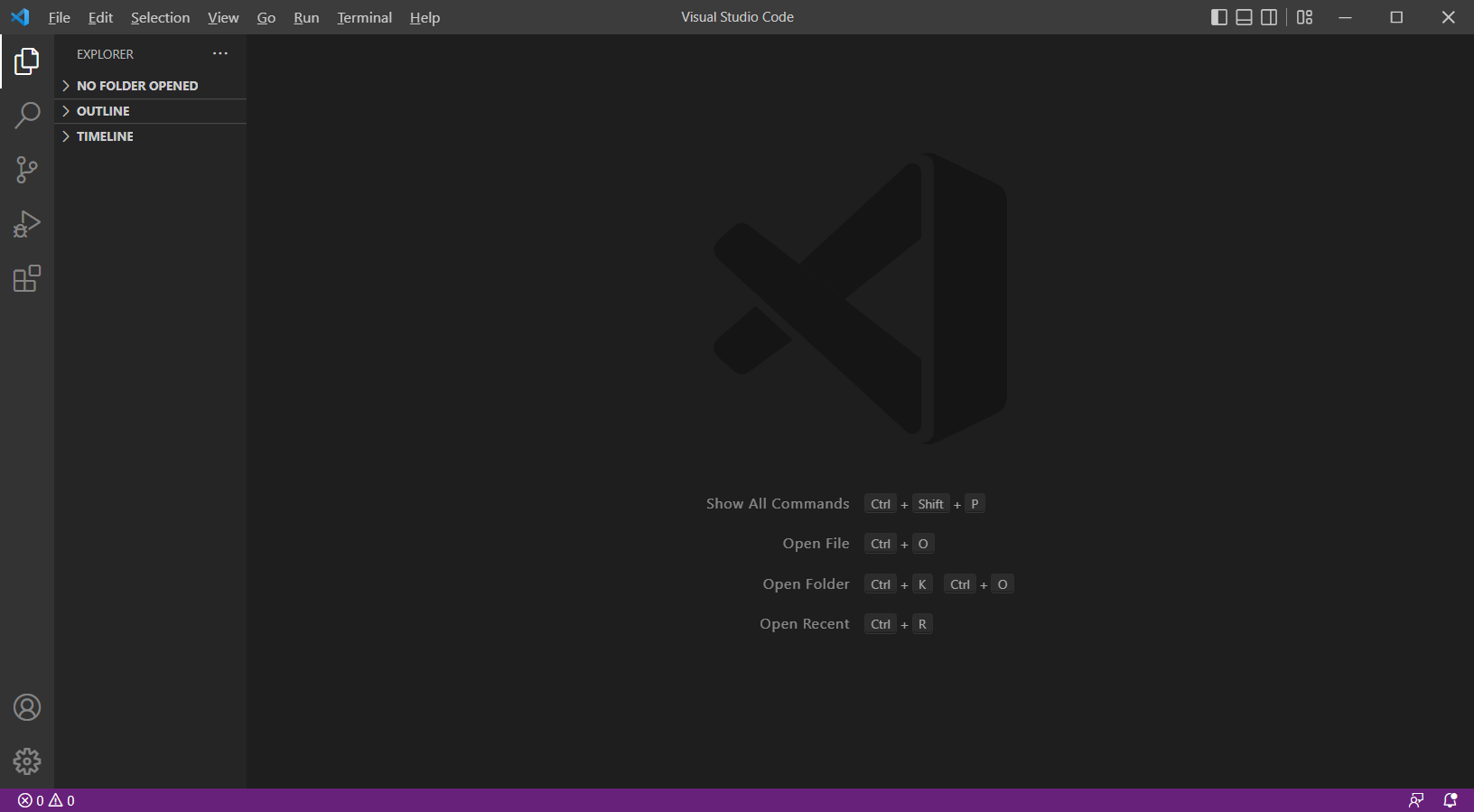Open the Run menu

(x=306, y=17)
